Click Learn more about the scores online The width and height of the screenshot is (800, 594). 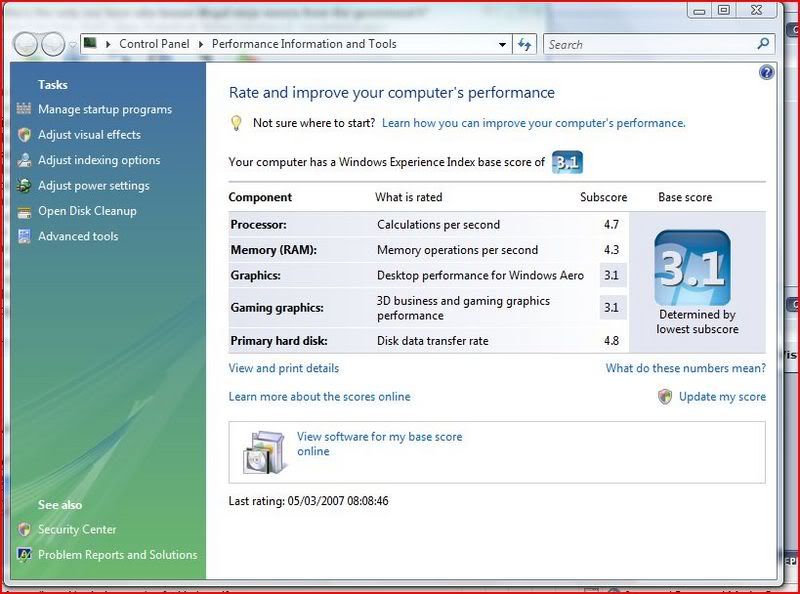pos(319,397)
